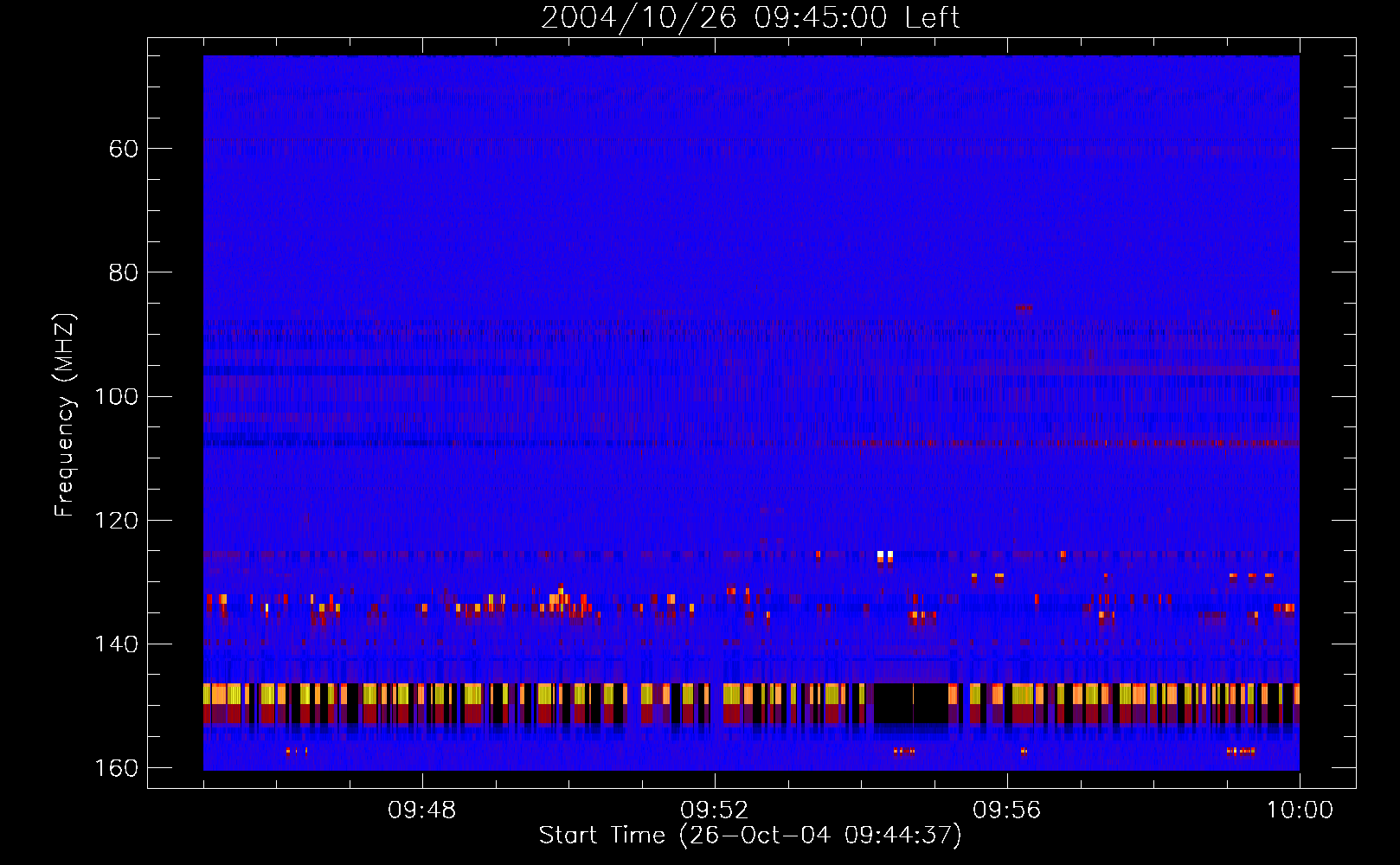1400x865 pixels.
Task: Click the 09:52 time tick label
Action: click(714, 811)
